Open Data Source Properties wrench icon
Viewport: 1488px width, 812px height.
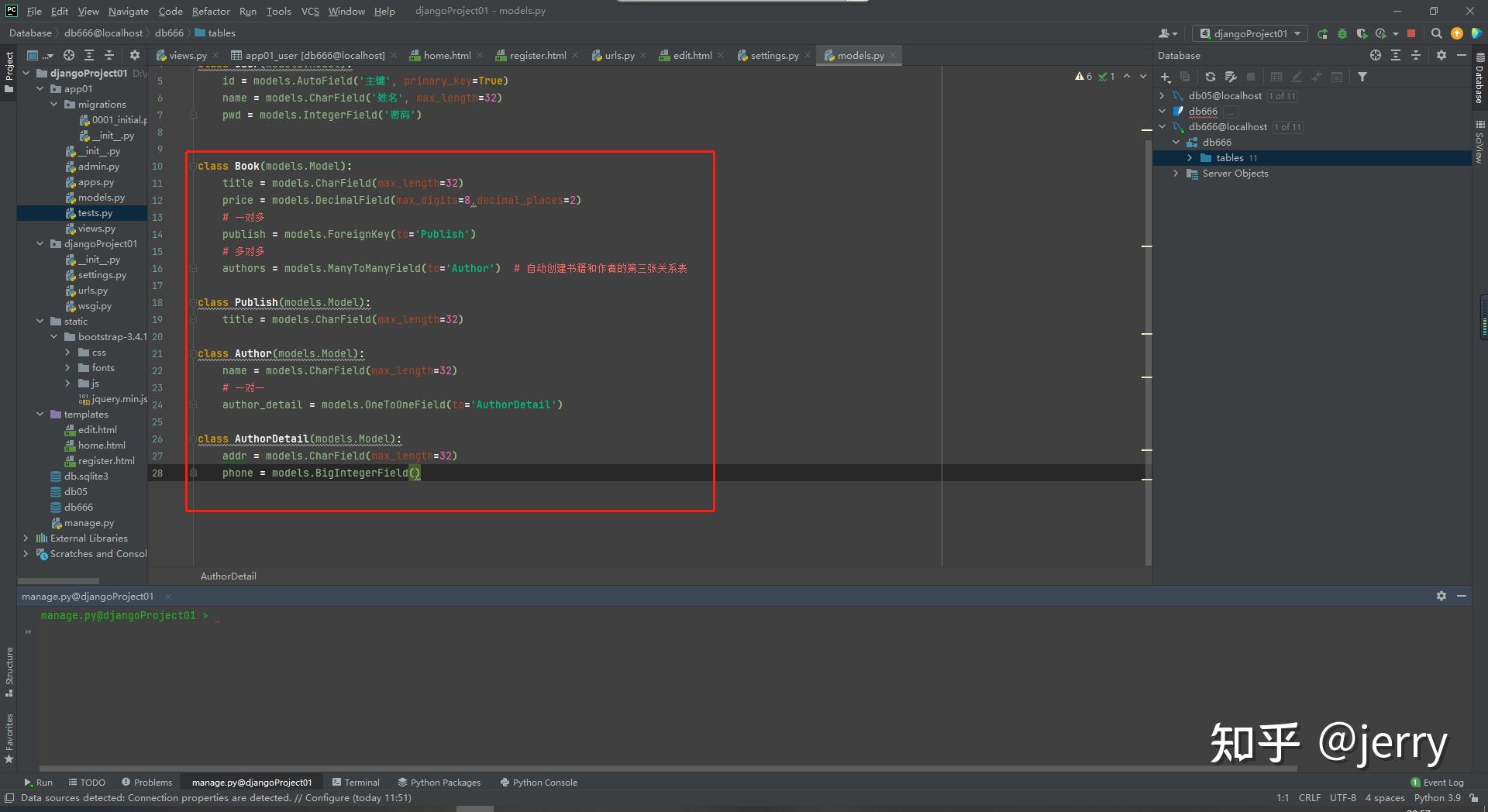pos(1230,77)
